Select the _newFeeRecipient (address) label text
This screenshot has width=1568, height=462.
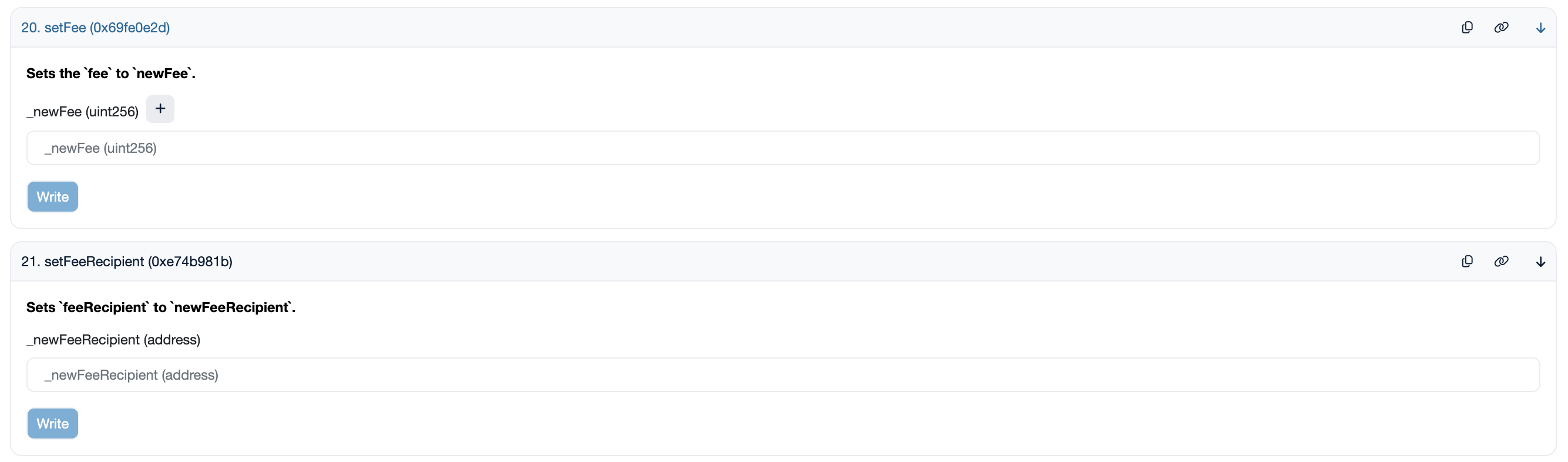pos(113,340)
